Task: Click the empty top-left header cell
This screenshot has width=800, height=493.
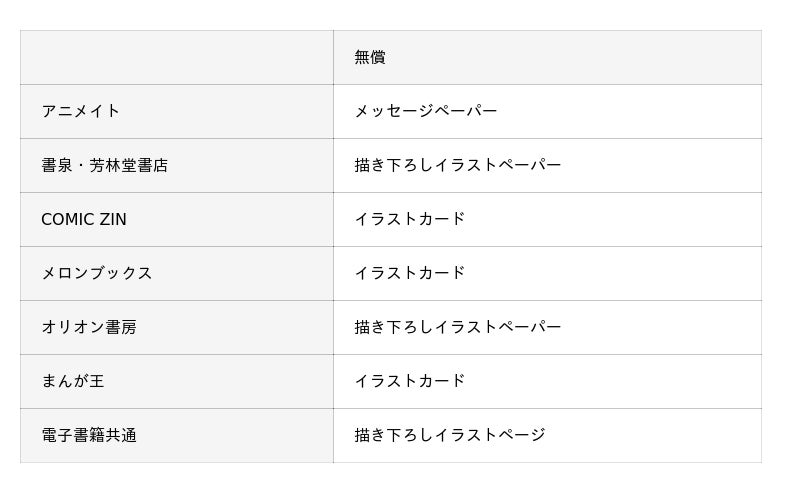Action: [176, 58]
